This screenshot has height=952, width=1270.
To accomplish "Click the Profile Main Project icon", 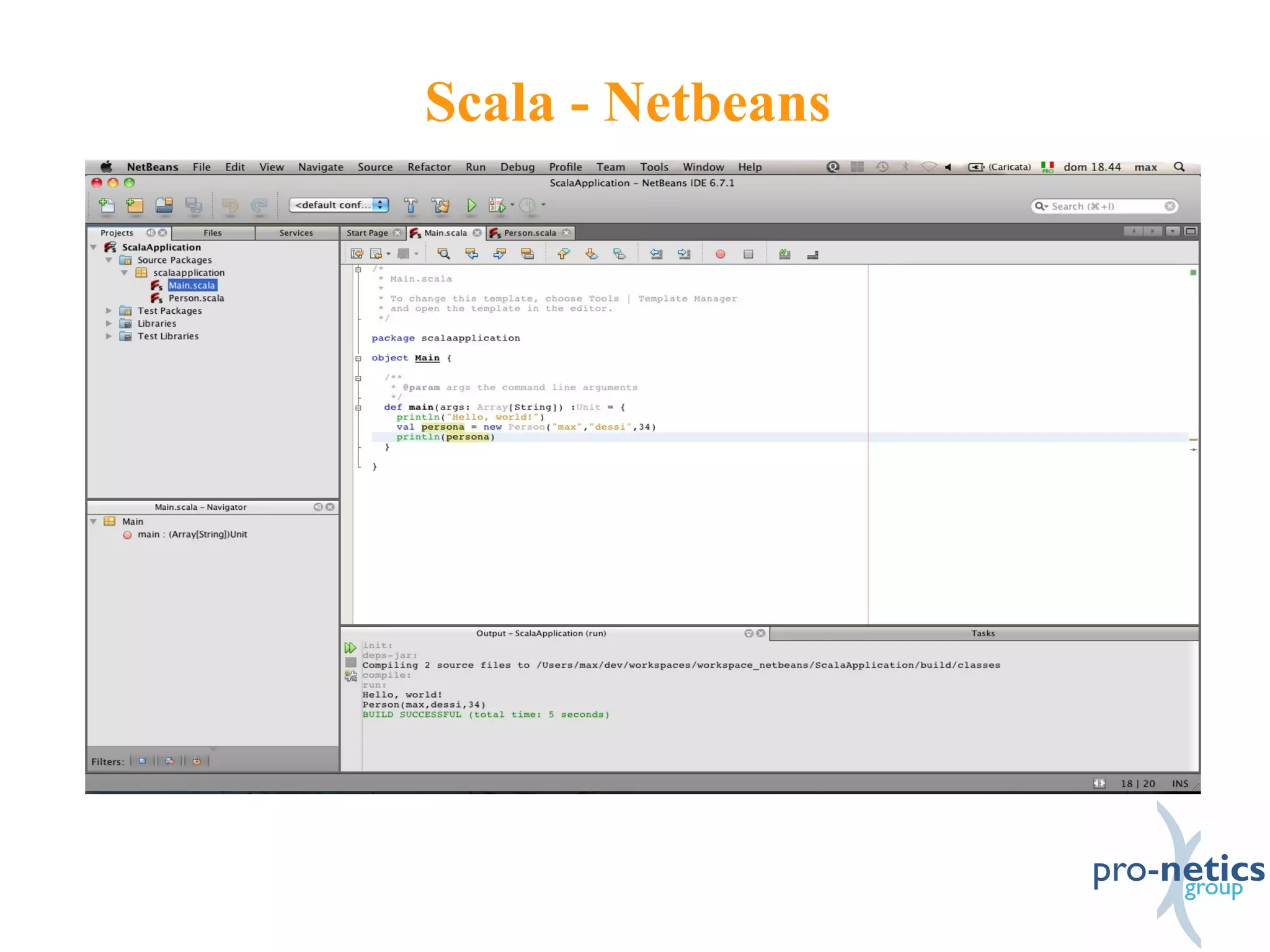I will click(528, 205).
